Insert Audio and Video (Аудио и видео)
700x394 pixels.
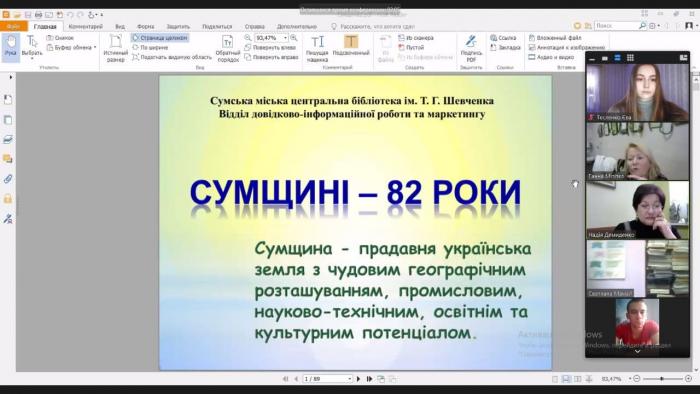click(551, 57)
